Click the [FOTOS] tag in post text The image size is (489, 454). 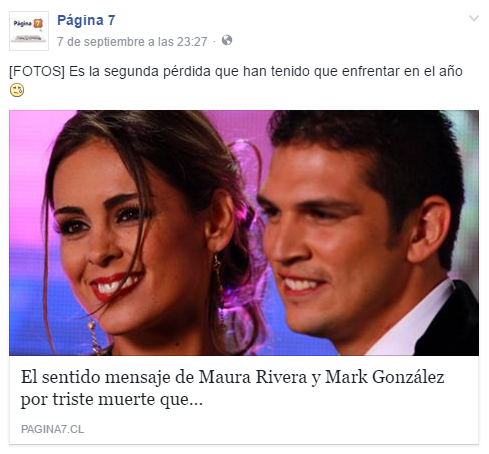tap(37, 71)
